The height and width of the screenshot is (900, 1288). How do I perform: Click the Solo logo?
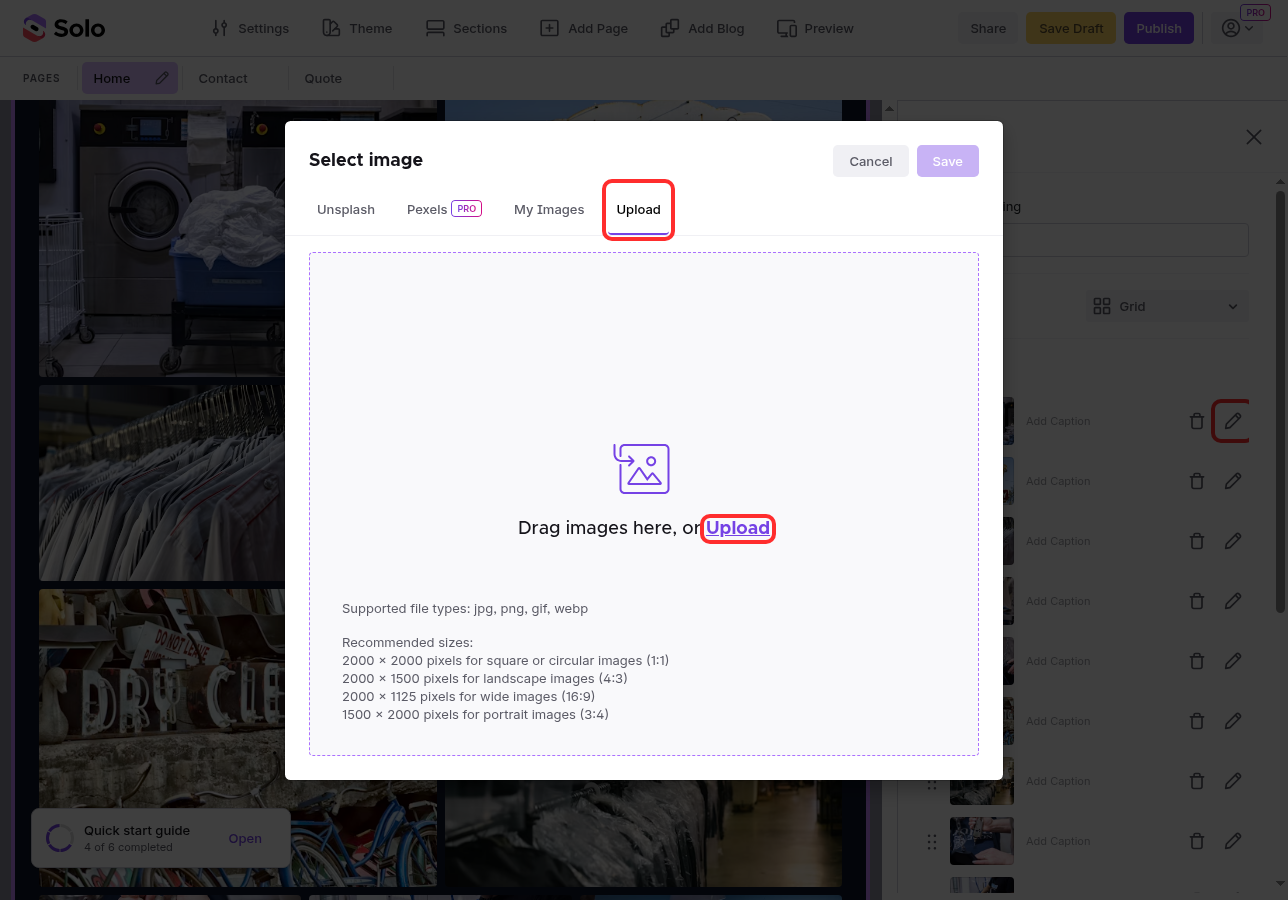[x=64, y=28]
